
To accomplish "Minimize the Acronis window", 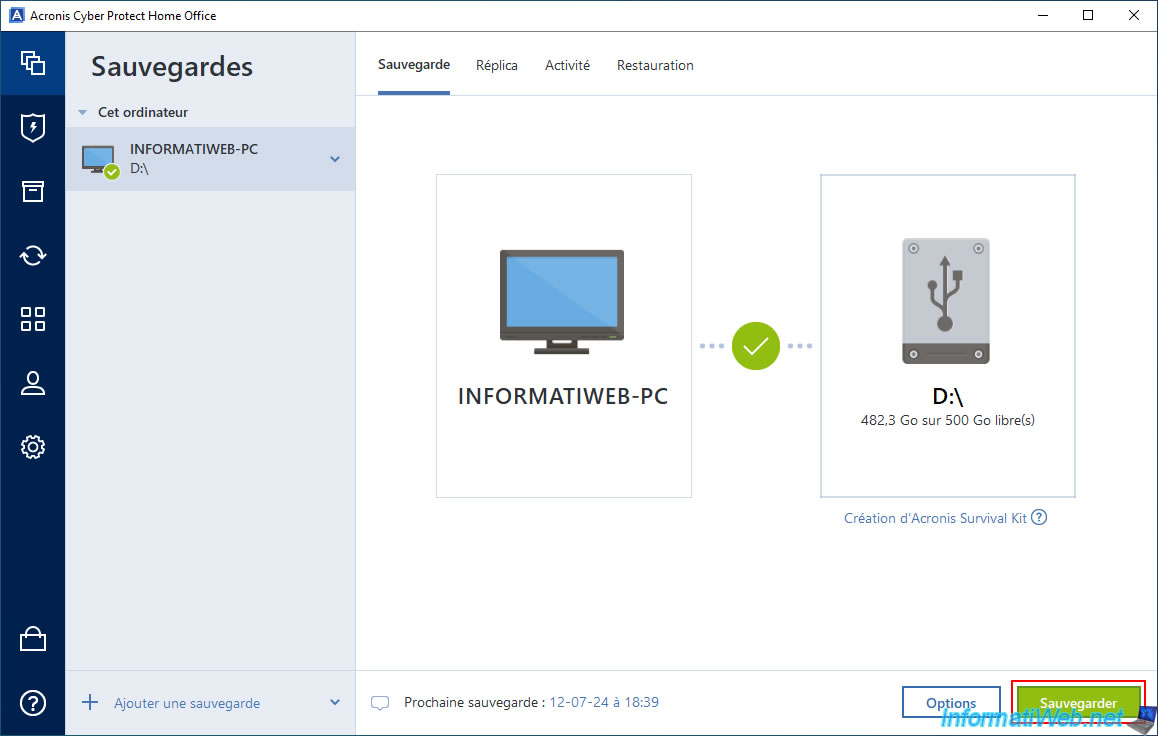I will pyautogui.click(x=1043, y=16).
